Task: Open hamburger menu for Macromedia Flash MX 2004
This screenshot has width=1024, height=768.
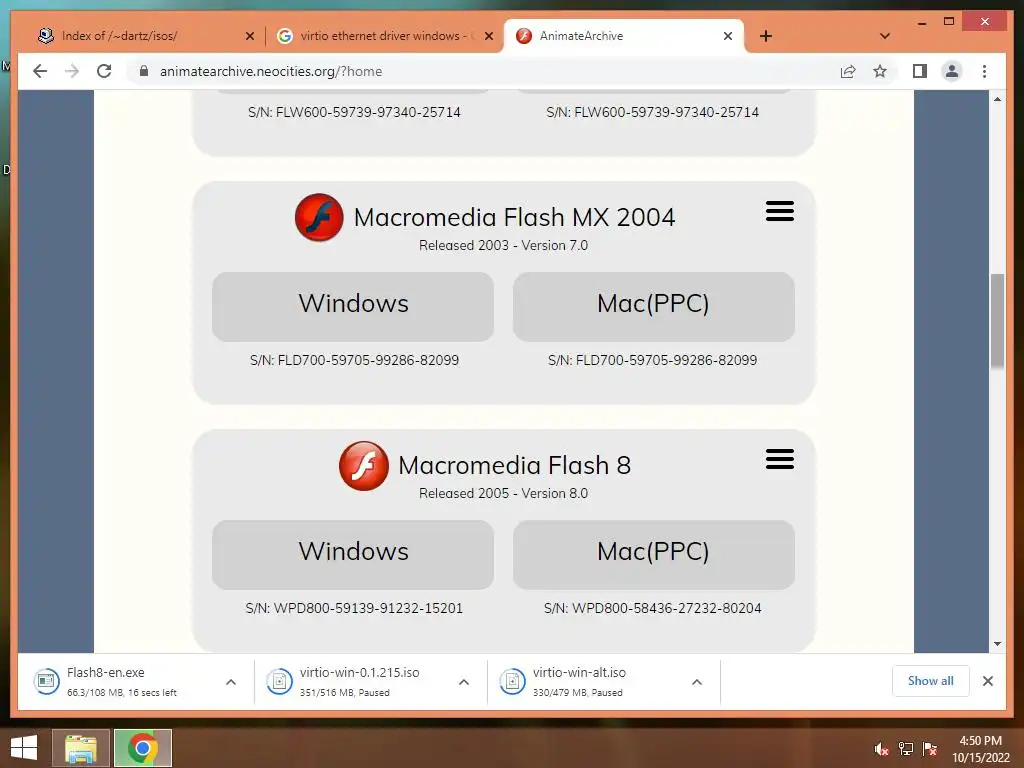Action: click(780, 211)
